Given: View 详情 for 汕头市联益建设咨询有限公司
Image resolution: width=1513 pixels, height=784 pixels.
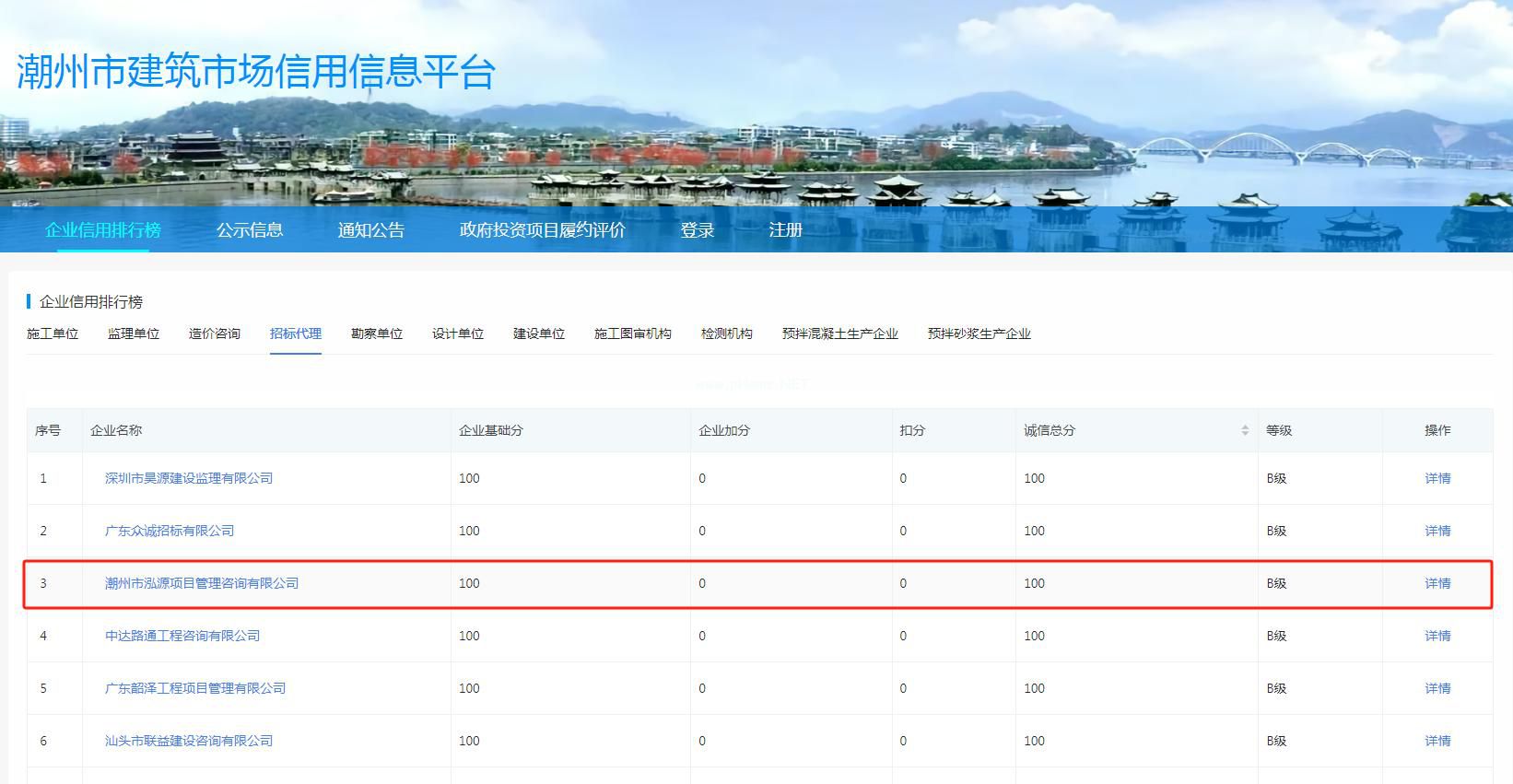Looking at the screenshot, I should [1437, 741].
